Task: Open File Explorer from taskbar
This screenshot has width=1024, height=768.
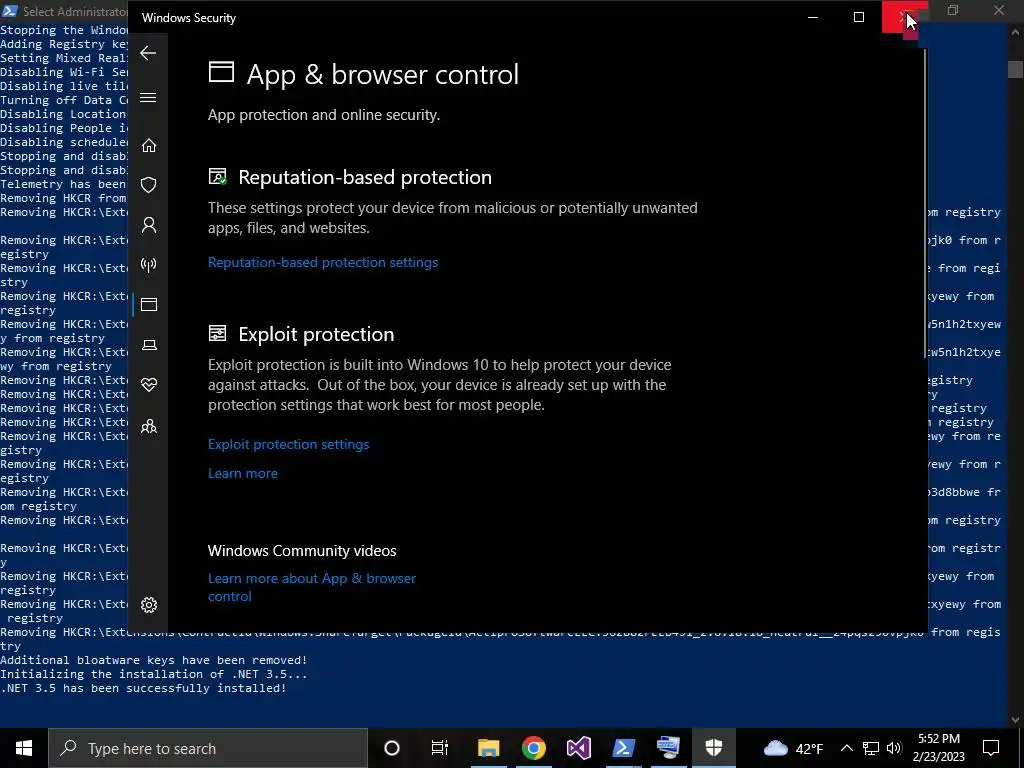Action: 488,748
